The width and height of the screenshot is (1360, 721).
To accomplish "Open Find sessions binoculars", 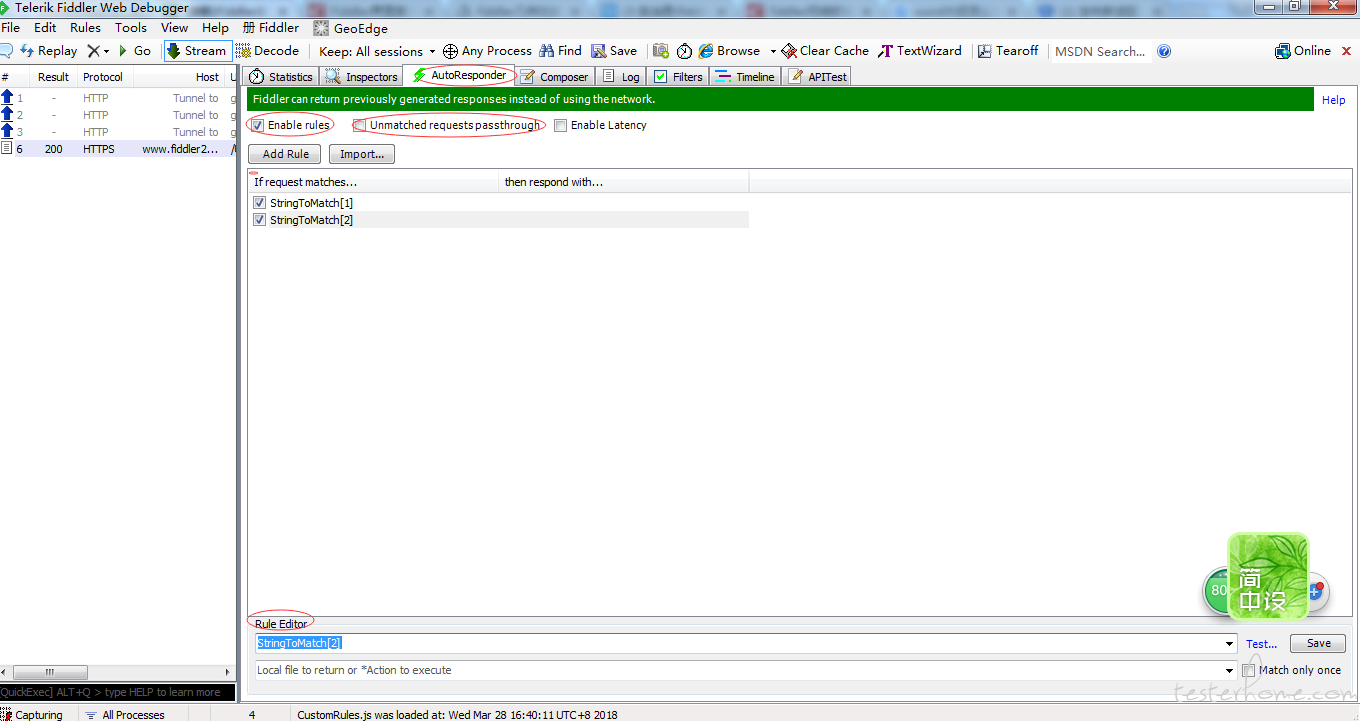I will coord(560,51).
